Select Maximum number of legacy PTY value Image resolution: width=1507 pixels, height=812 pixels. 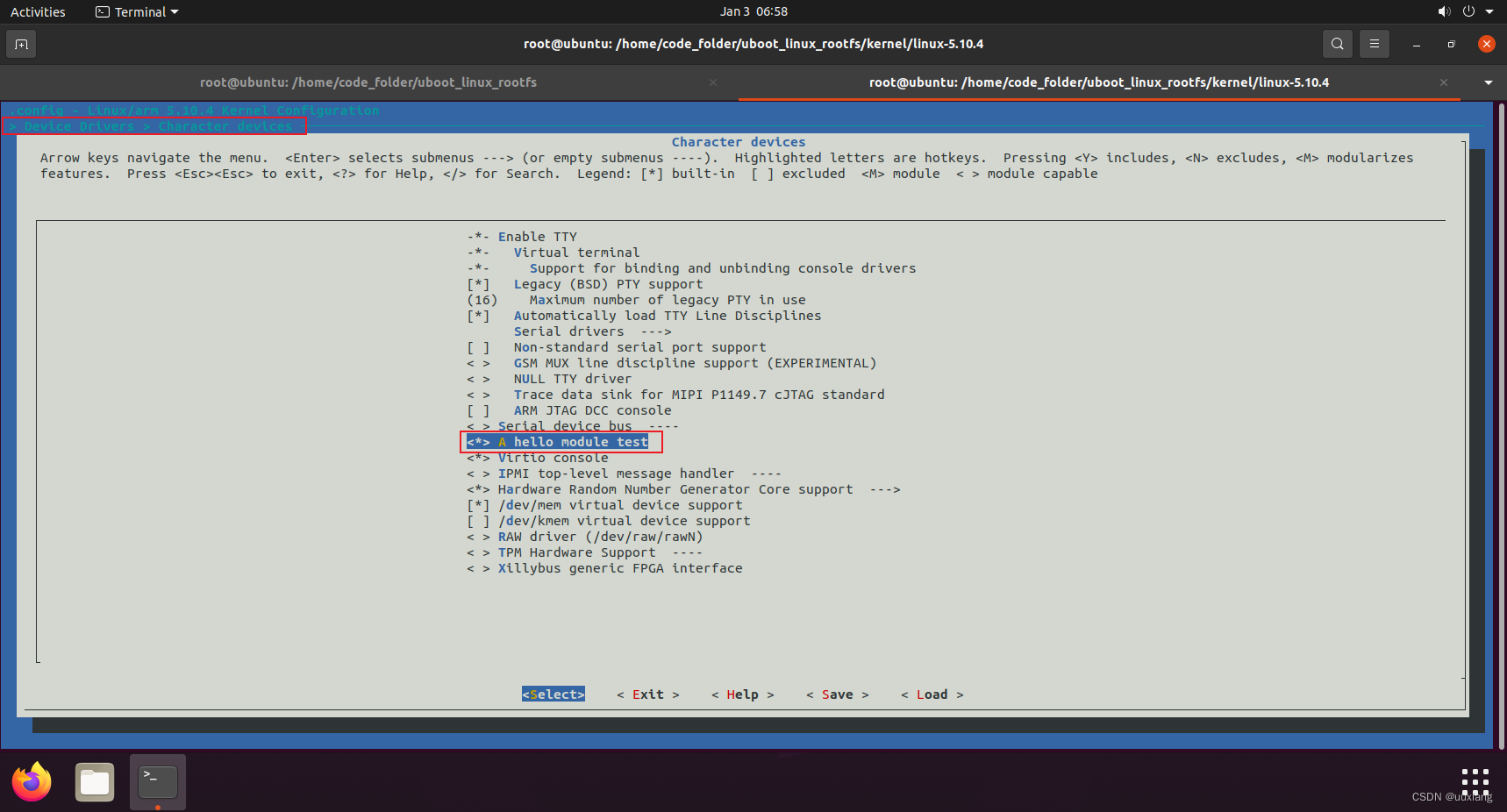point(636,300)
